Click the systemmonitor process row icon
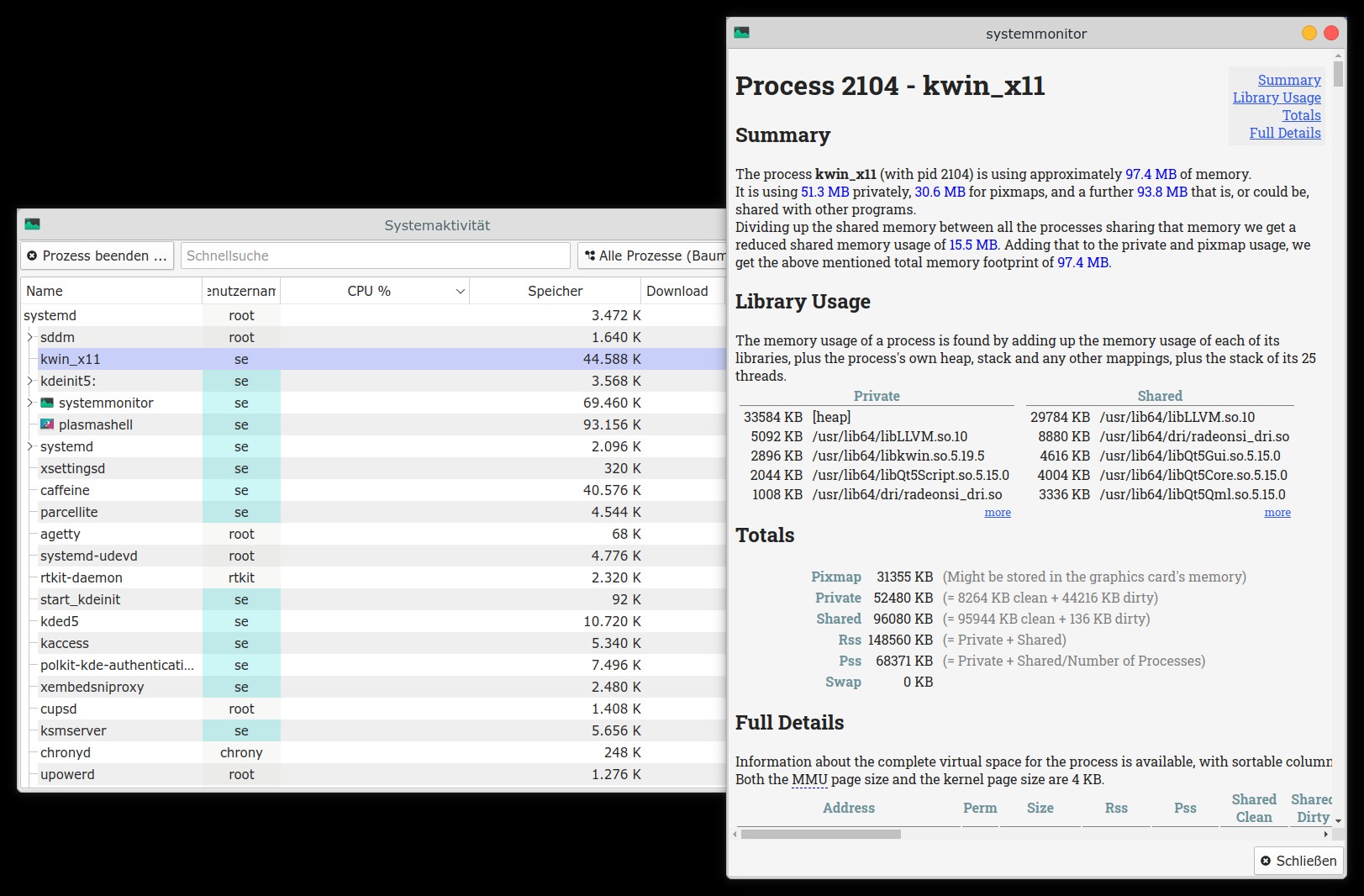Screen dimensions: 1364x896 point(47,403)
